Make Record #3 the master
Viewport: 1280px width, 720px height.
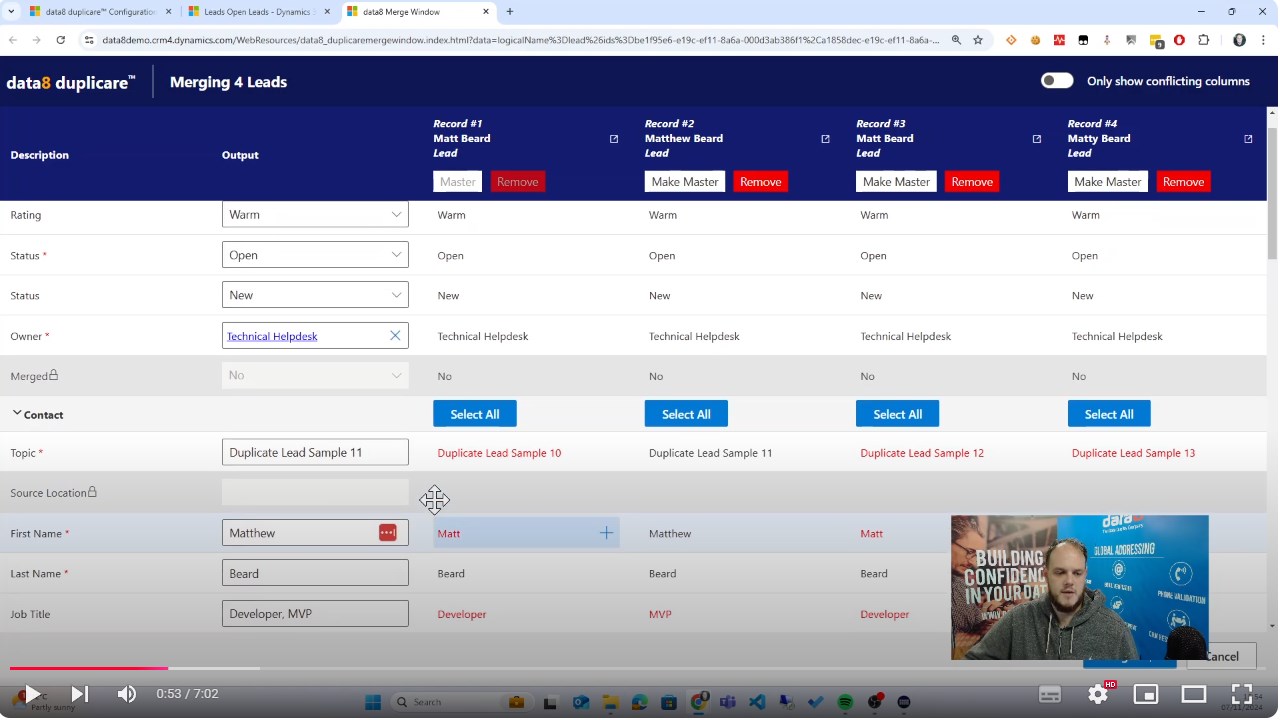click(897, 181)
